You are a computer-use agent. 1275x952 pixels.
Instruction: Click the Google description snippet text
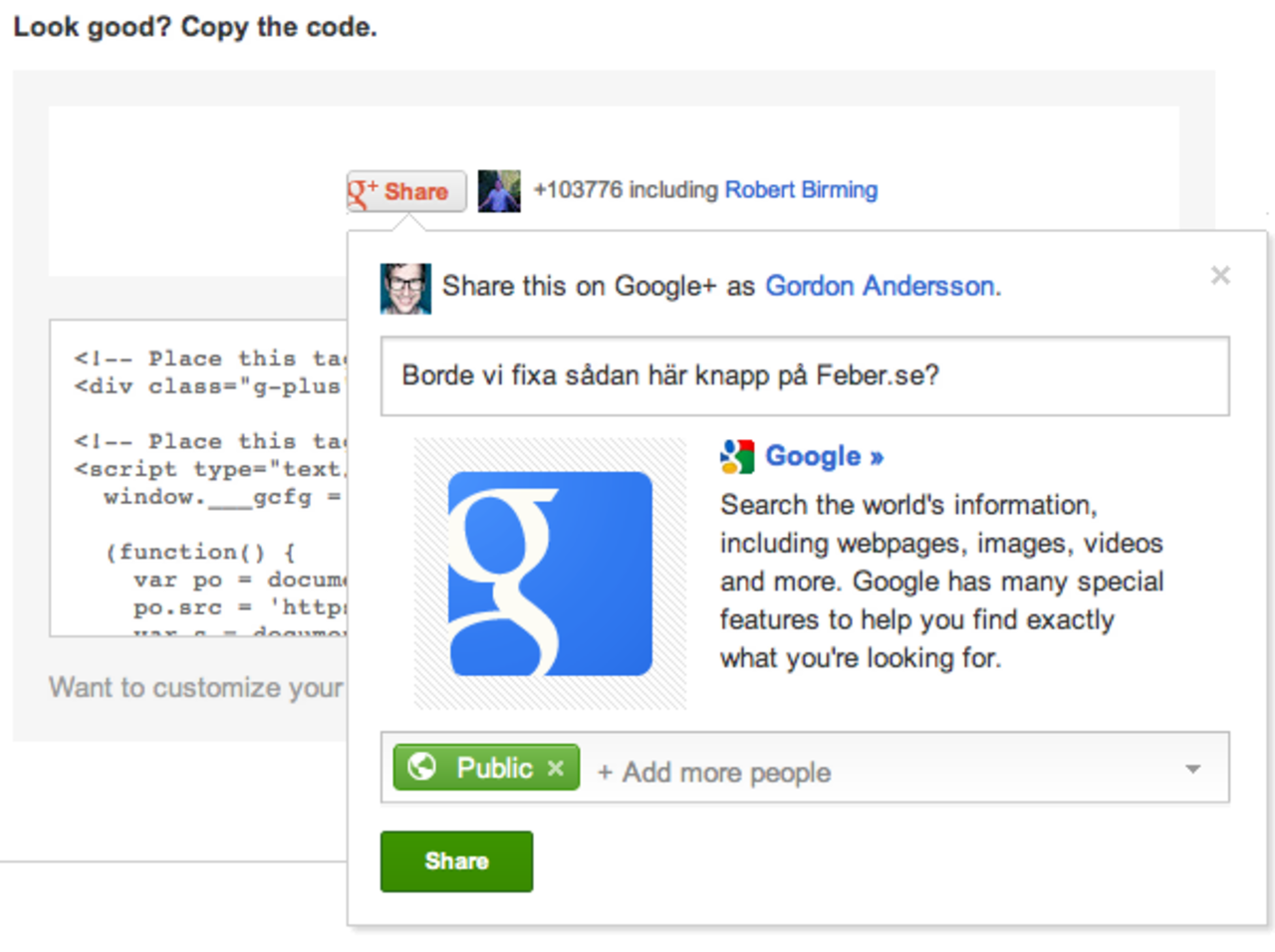(x=940, y=581)
